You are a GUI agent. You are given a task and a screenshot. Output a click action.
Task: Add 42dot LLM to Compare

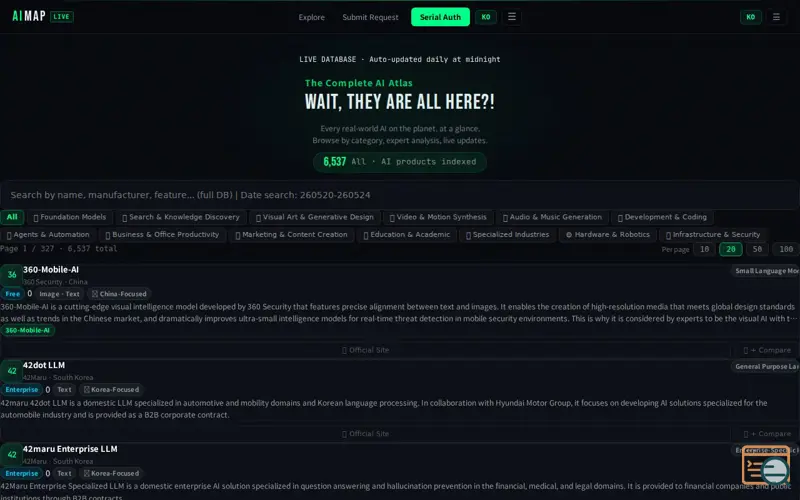coord(767,434)
